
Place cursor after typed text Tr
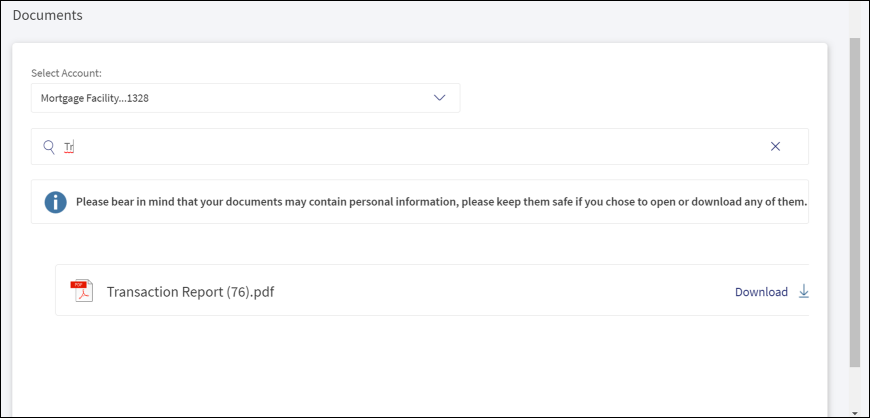tap(74, 147)
